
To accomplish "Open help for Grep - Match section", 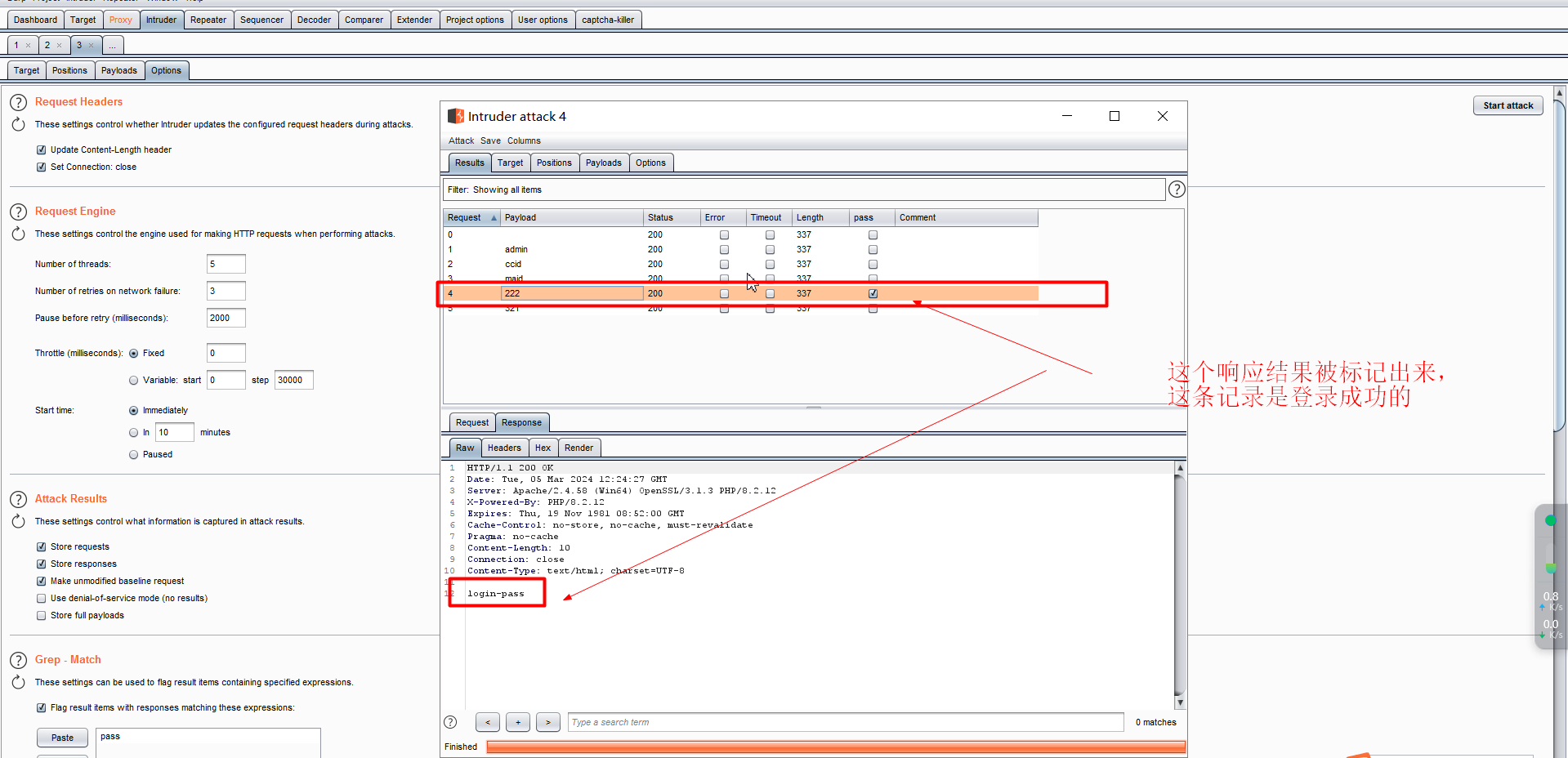I will (x=18, y=661).
